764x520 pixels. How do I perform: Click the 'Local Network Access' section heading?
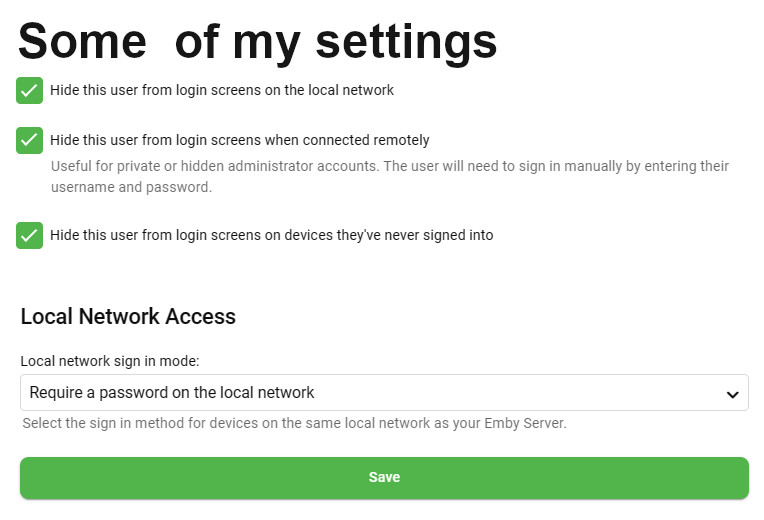point(128,317)
